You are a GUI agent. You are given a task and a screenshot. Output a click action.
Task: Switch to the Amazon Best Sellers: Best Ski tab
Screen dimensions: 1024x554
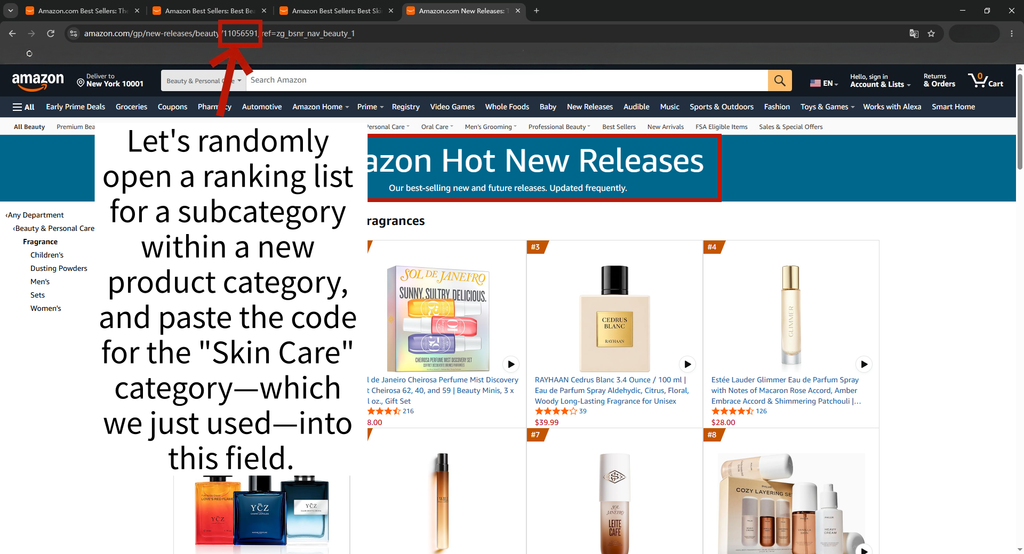336,10
